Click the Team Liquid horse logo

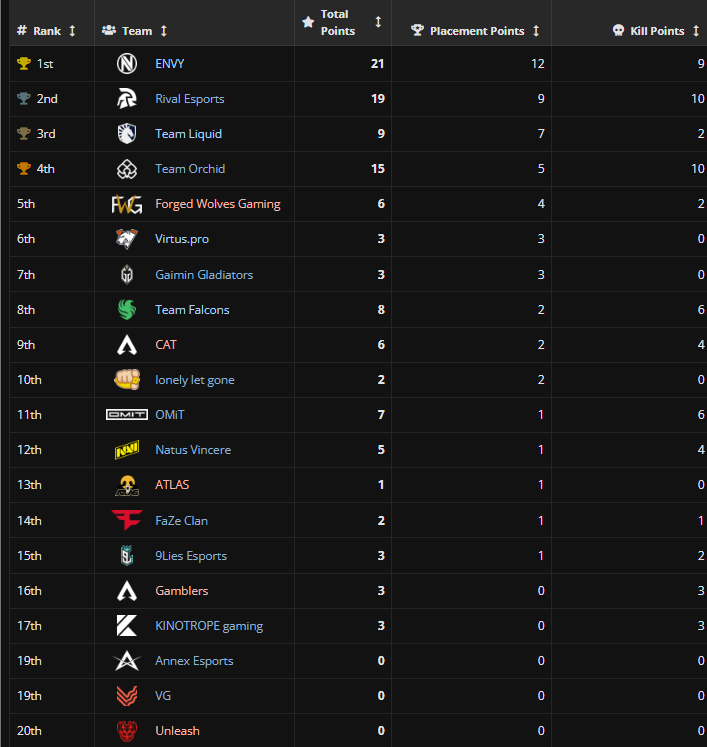127,134
